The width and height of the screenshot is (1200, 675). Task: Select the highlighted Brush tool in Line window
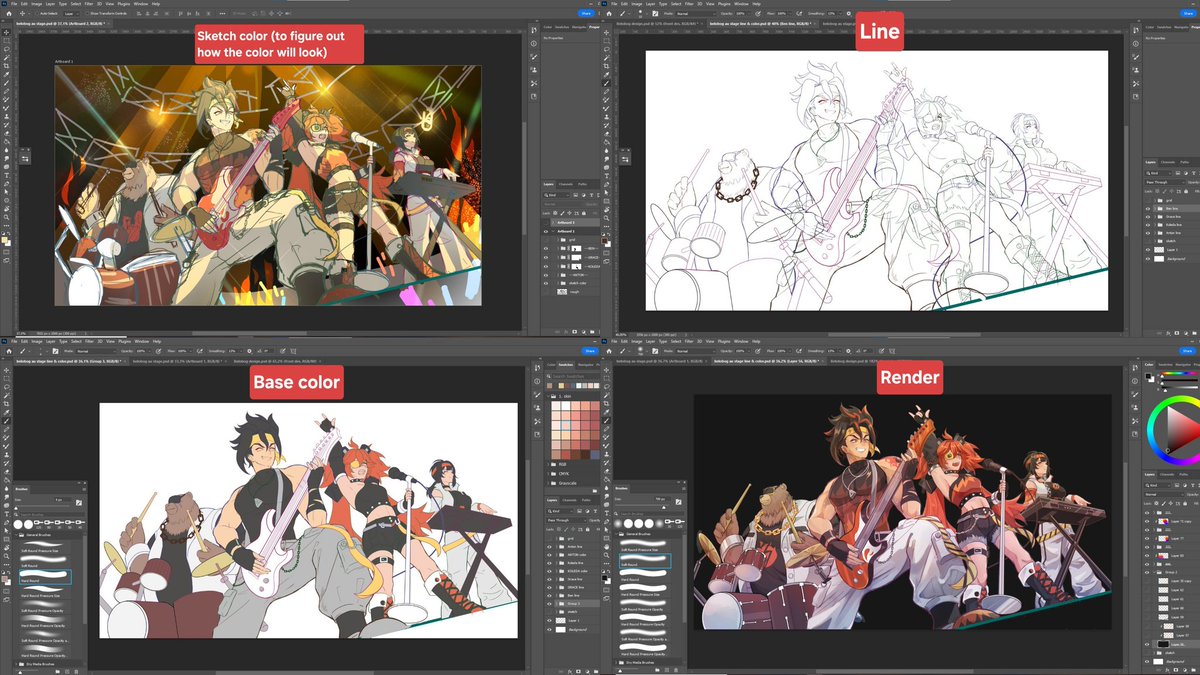606,83
